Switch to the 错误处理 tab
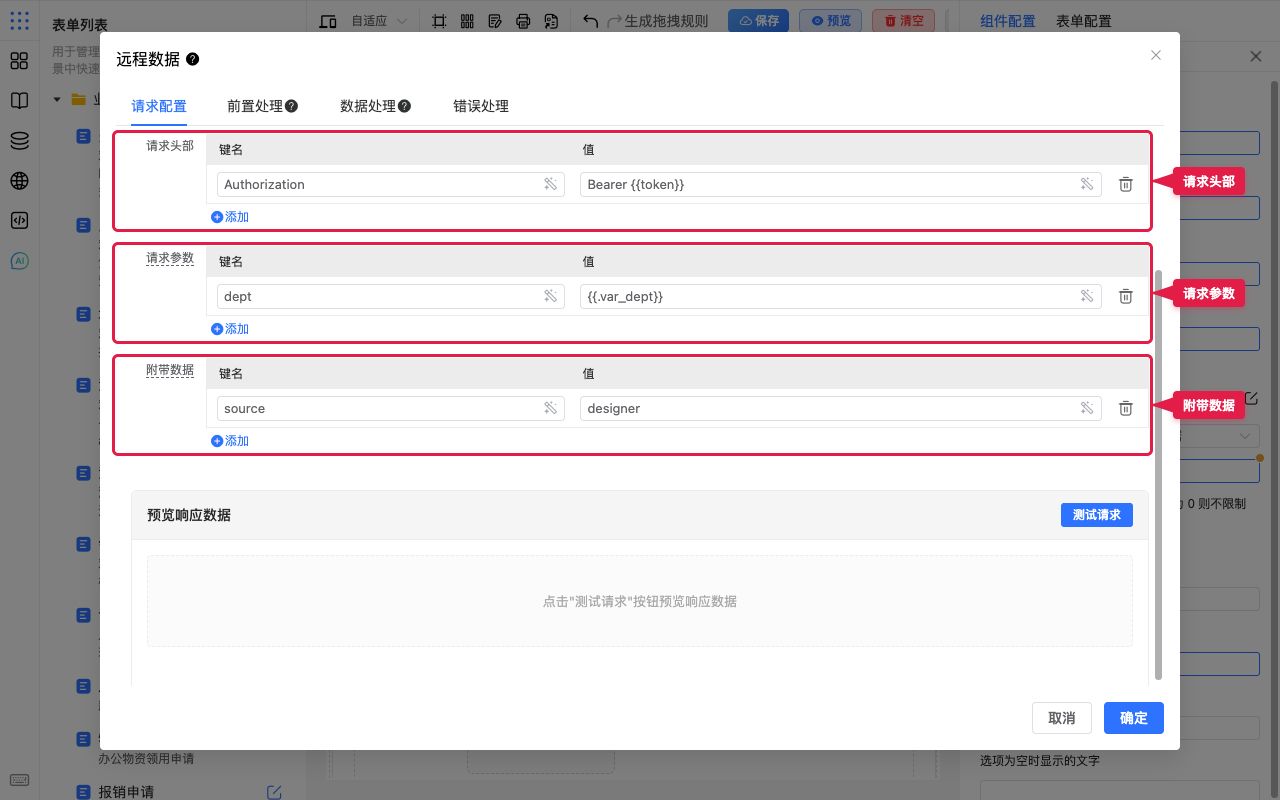Image resolution: width=1280 pixels, height=800 pixels. pos(481,106)
